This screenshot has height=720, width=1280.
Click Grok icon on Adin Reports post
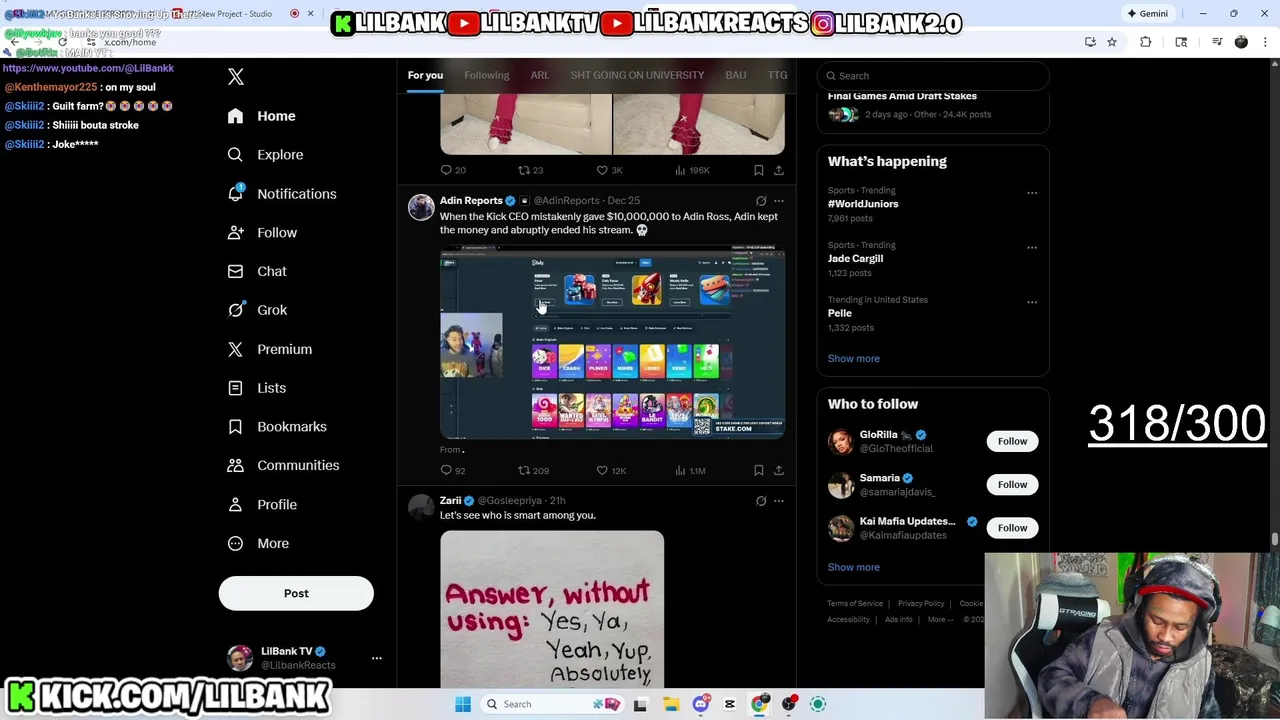point(761,201)
